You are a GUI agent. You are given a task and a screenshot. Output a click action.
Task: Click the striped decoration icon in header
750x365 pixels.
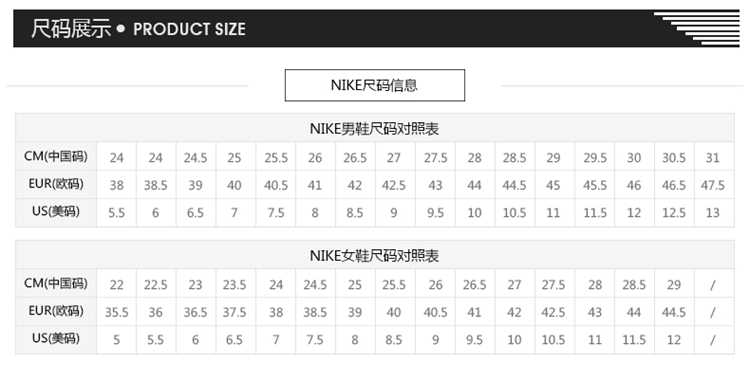pos(696,29)
